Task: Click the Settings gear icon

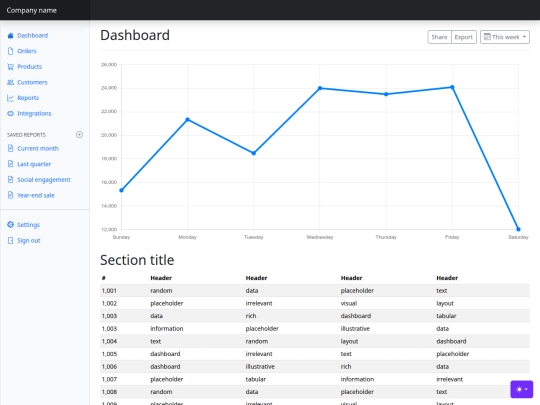Action: [x=10, y=225]
